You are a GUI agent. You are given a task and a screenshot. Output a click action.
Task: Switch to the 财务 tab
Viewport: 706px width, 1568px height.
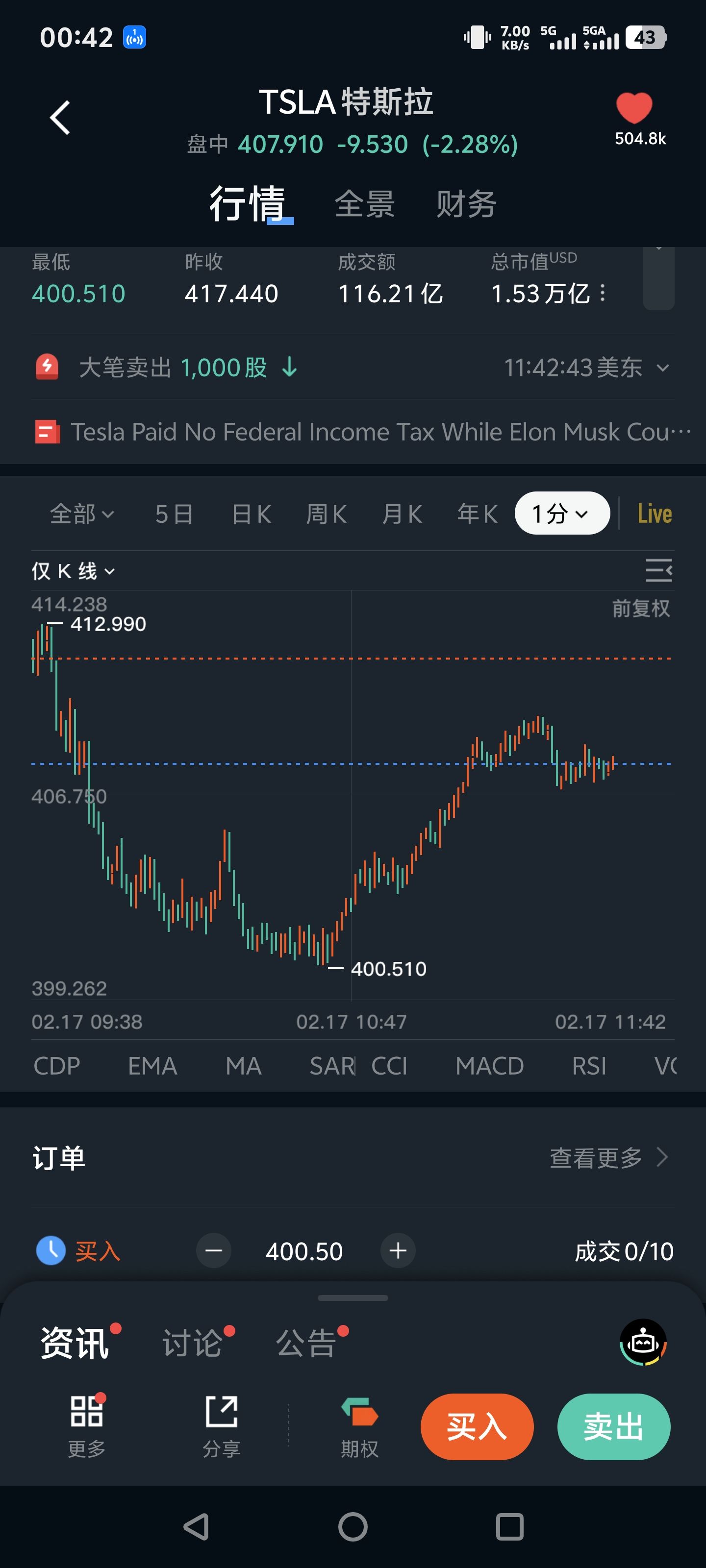(x=466, y=204)
